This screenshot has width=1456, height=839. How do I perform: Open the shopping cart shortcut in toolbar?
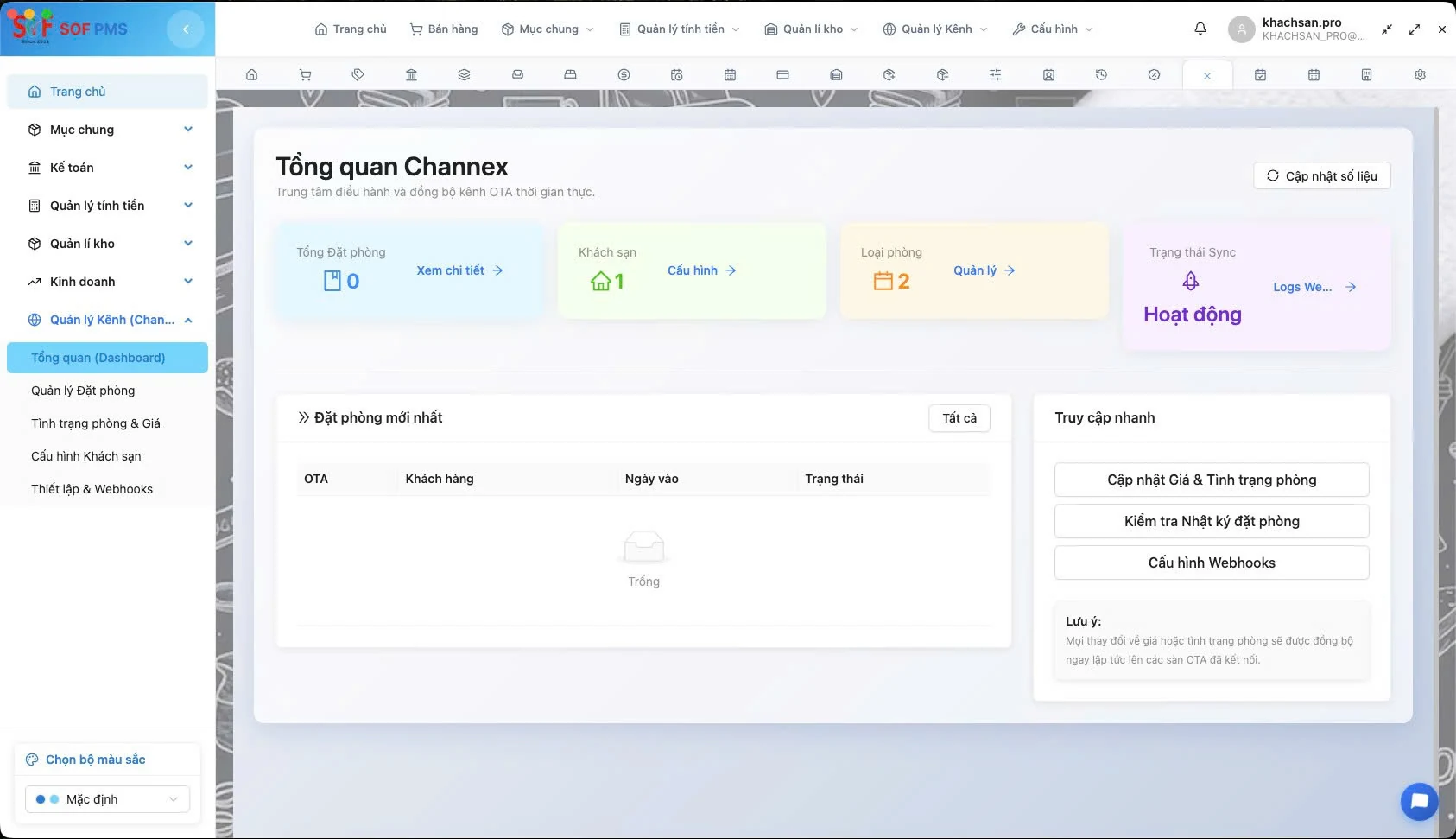[305, 75]
